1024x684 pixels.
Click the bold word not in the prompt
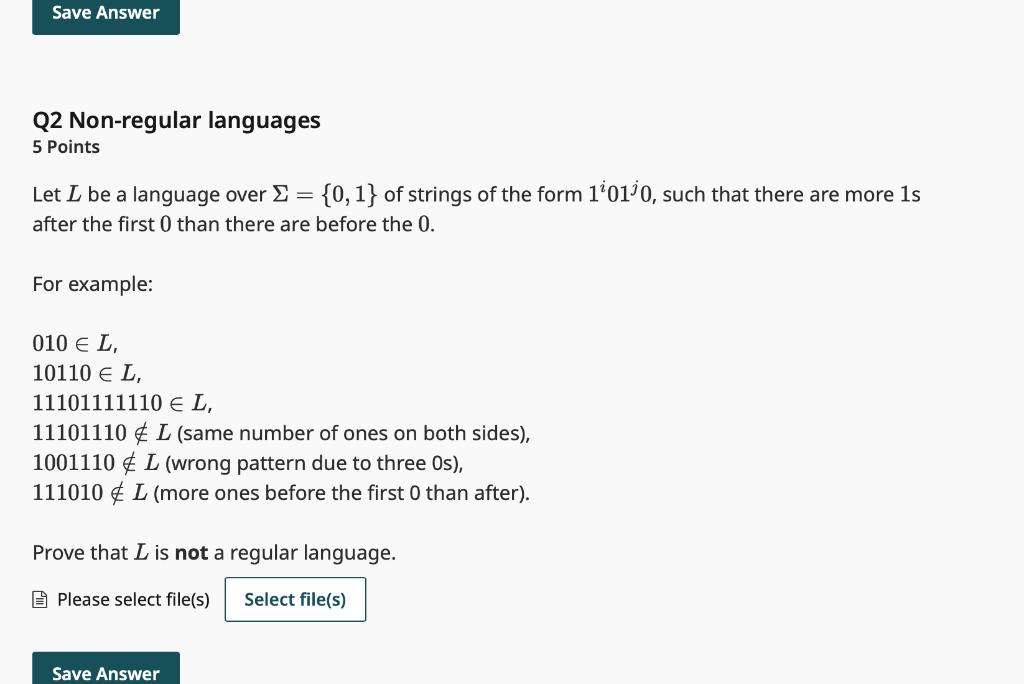pyautogui.click(x=190, y=552)
